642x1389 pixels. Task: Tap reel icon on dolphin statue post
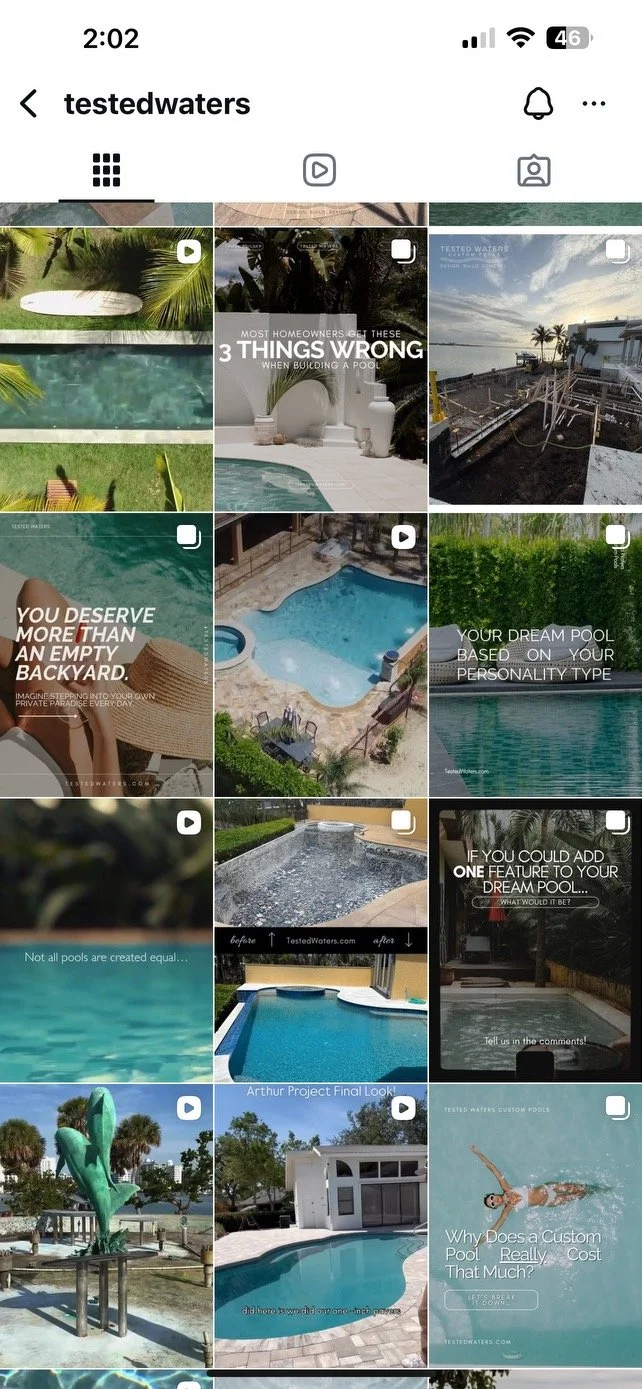189,1108
